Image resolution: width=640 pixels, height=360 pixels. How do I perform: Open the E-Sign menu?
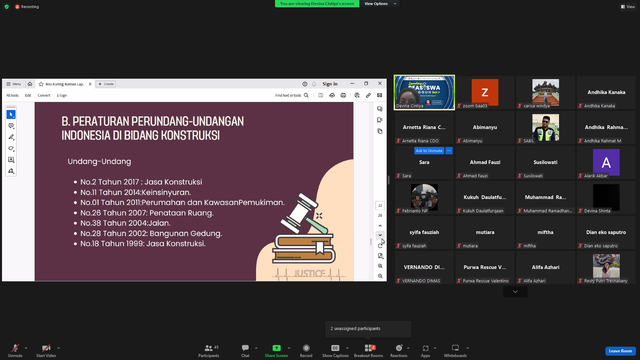point(62,95)
